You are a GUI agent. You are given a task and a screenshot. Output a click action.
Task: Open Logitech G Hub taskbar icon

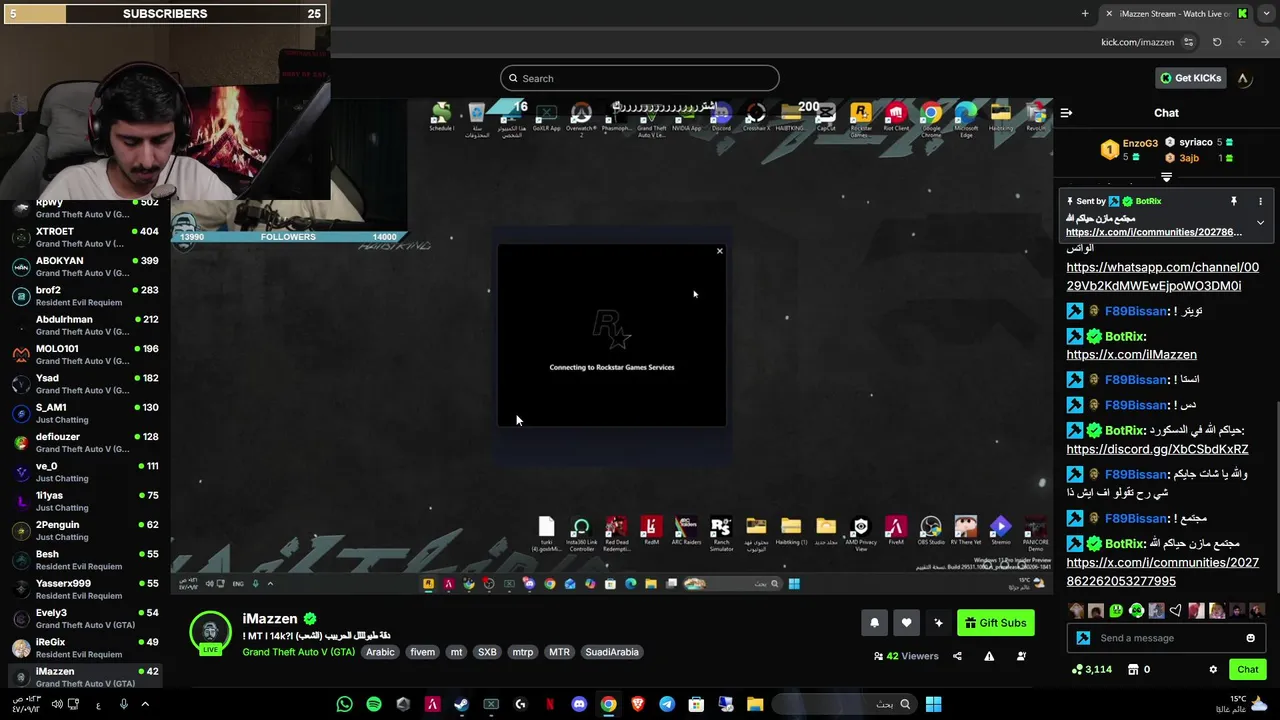pos(520,704)
